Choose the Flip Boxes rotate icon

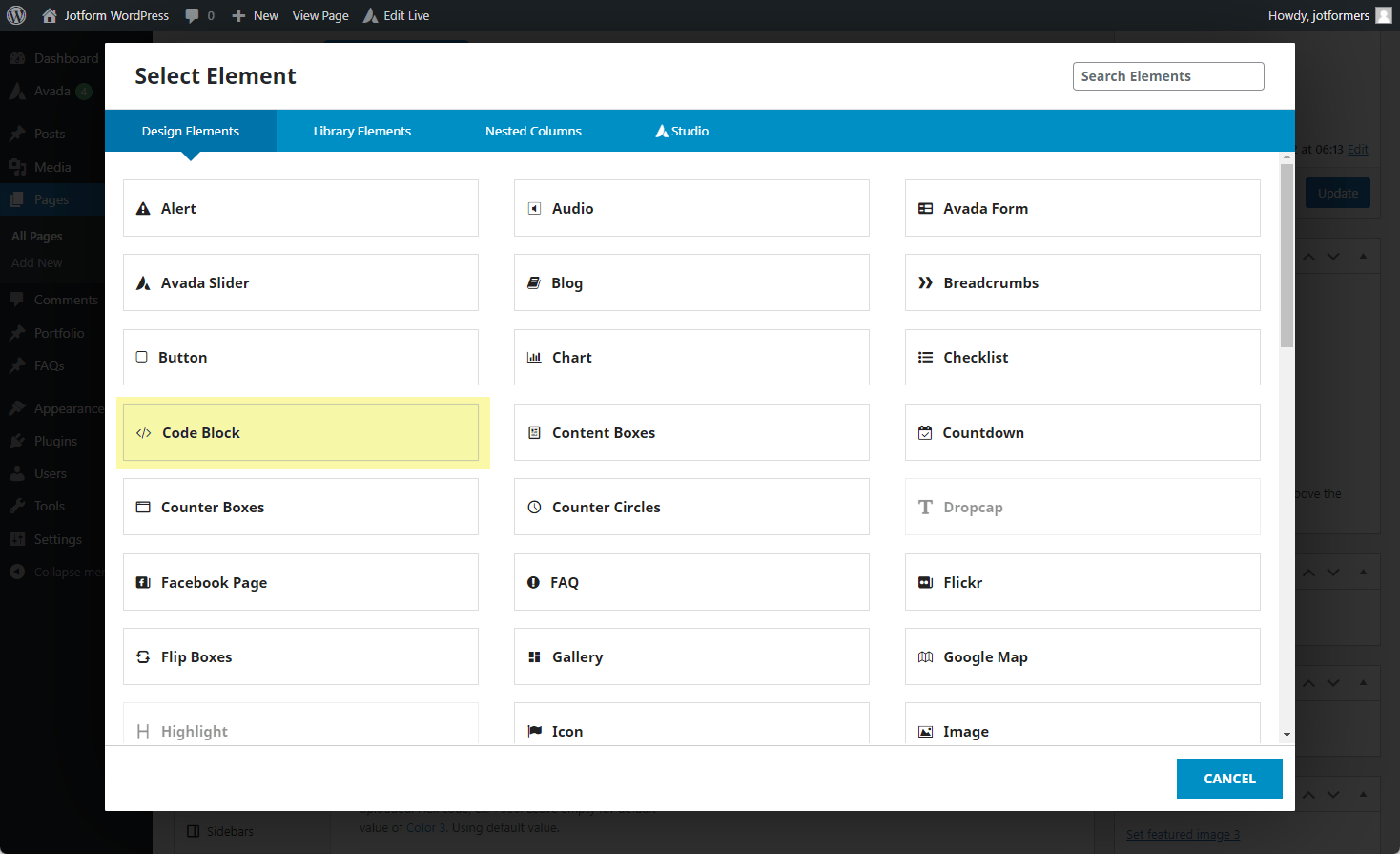coord(143,657)
